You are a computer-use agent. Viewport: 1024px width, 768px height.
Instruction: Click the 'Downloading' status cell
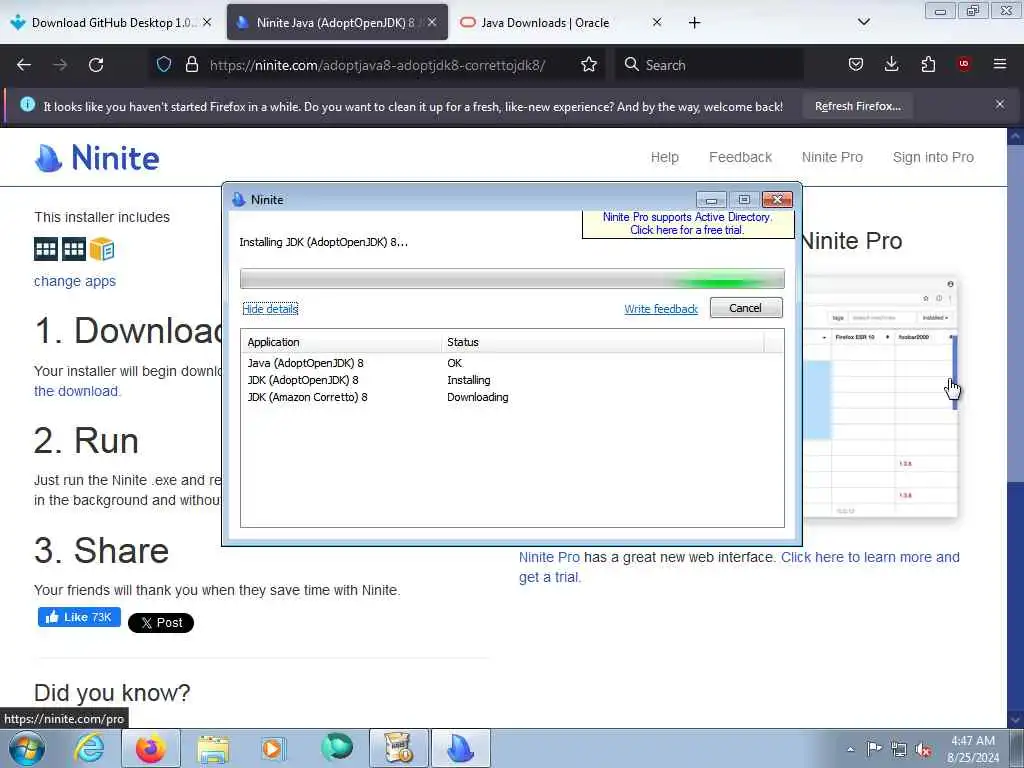point(477,397)
